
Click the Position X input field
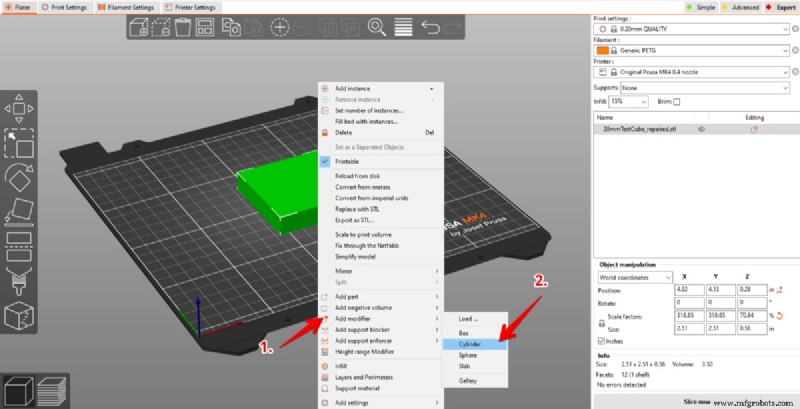689,290
